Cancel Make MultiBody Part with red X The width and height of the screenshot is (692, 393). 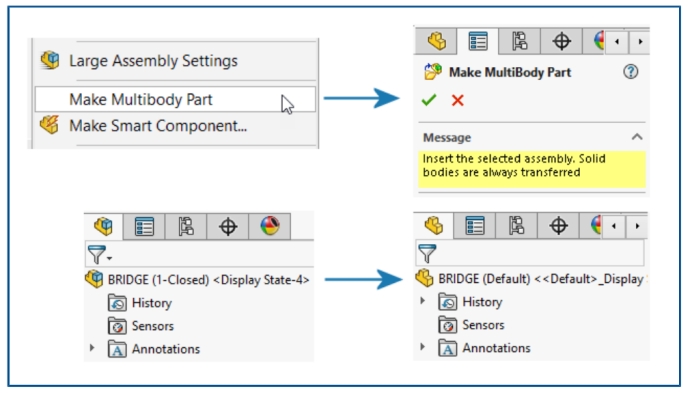(x=458, y=100)
